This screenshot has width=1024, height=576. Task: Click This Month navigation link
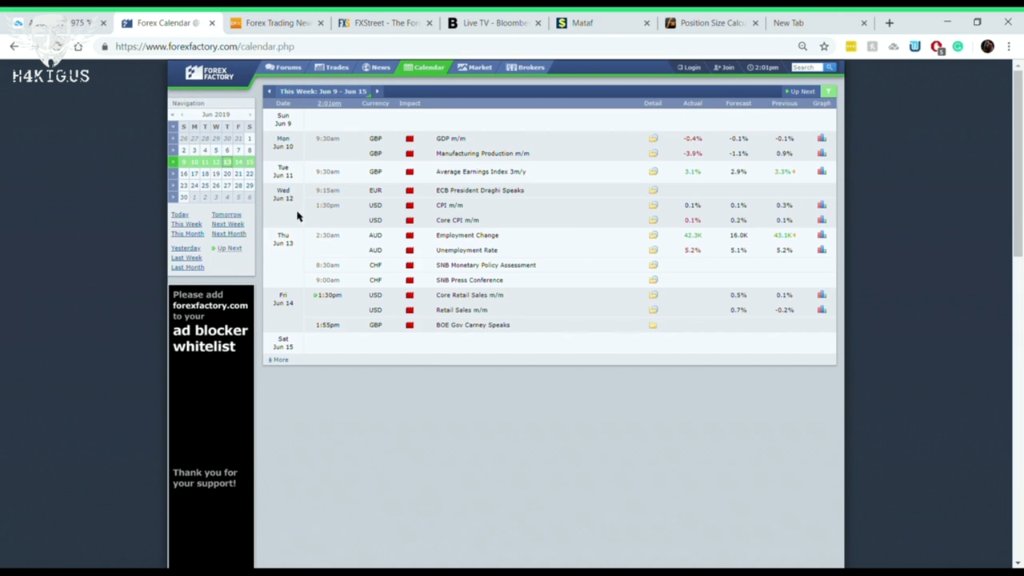[187, 234]
